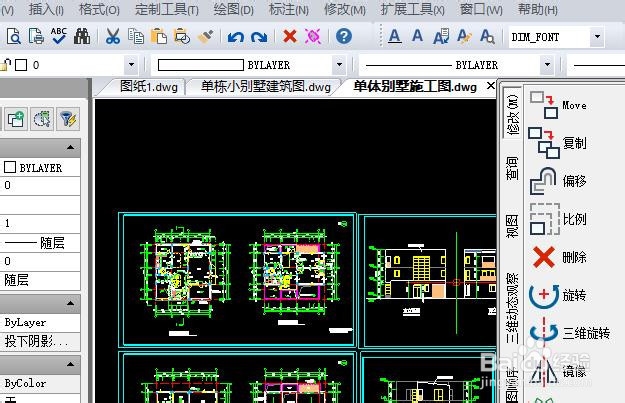Click the red X delete icon in toolbar
Screen dimensions: 625x403
(x=290, y=37)
